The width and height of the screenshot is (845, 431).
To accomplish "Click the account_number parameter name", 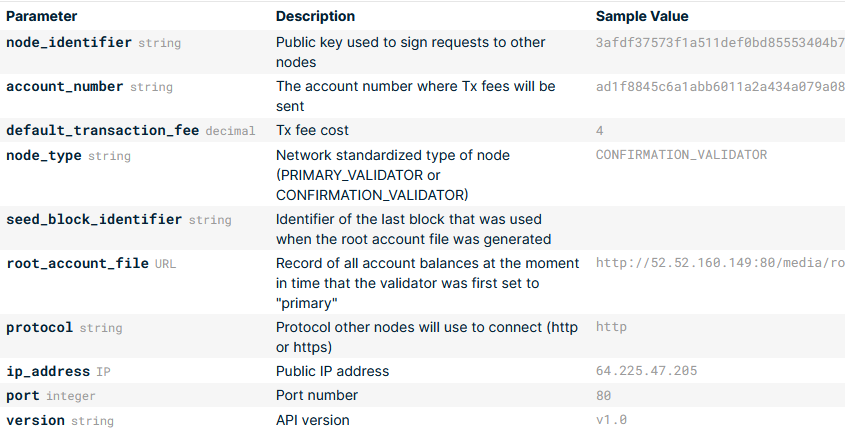I will [65, 87].
